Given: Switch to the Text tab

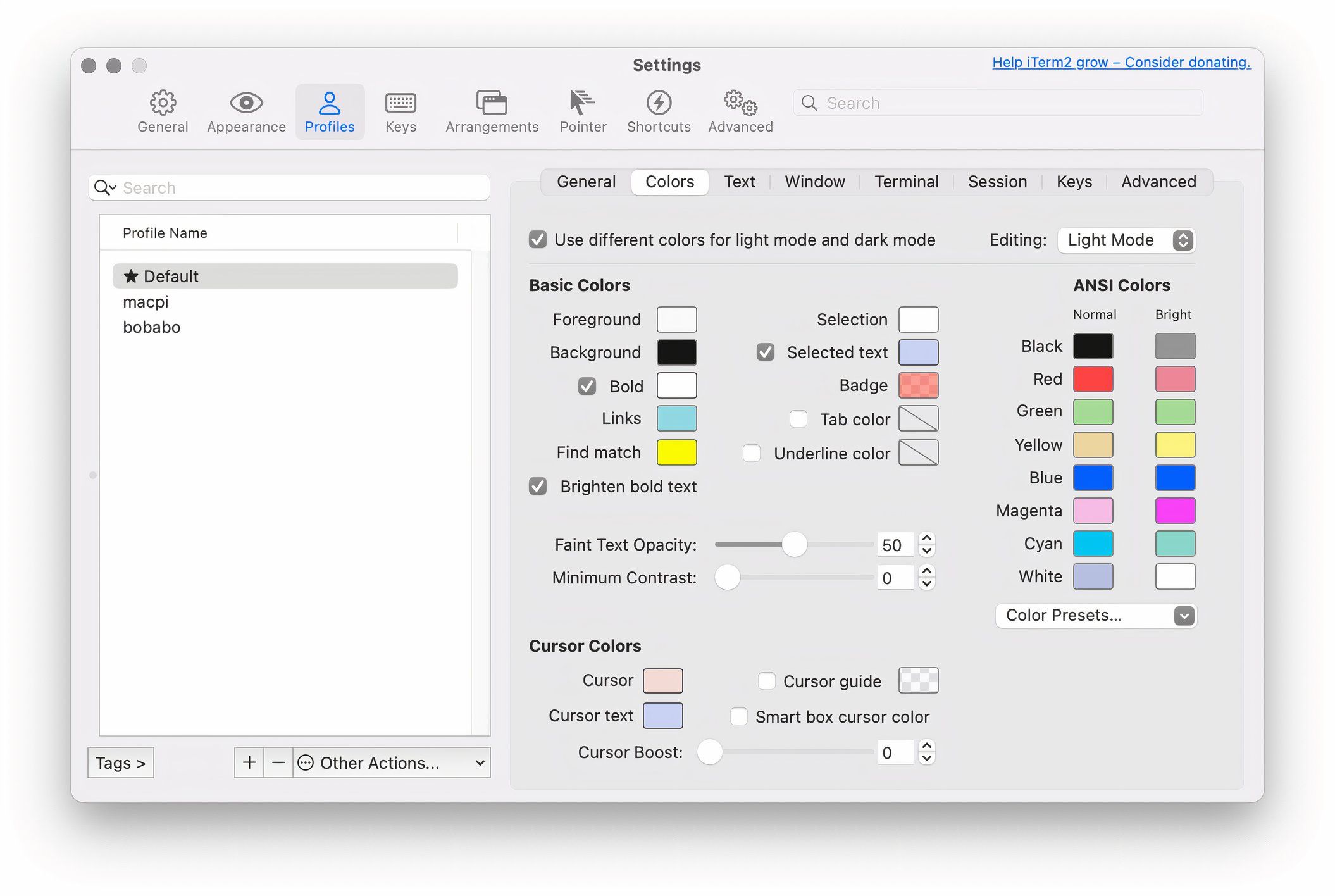Looking at the screenshot, I should coord(739,181).
